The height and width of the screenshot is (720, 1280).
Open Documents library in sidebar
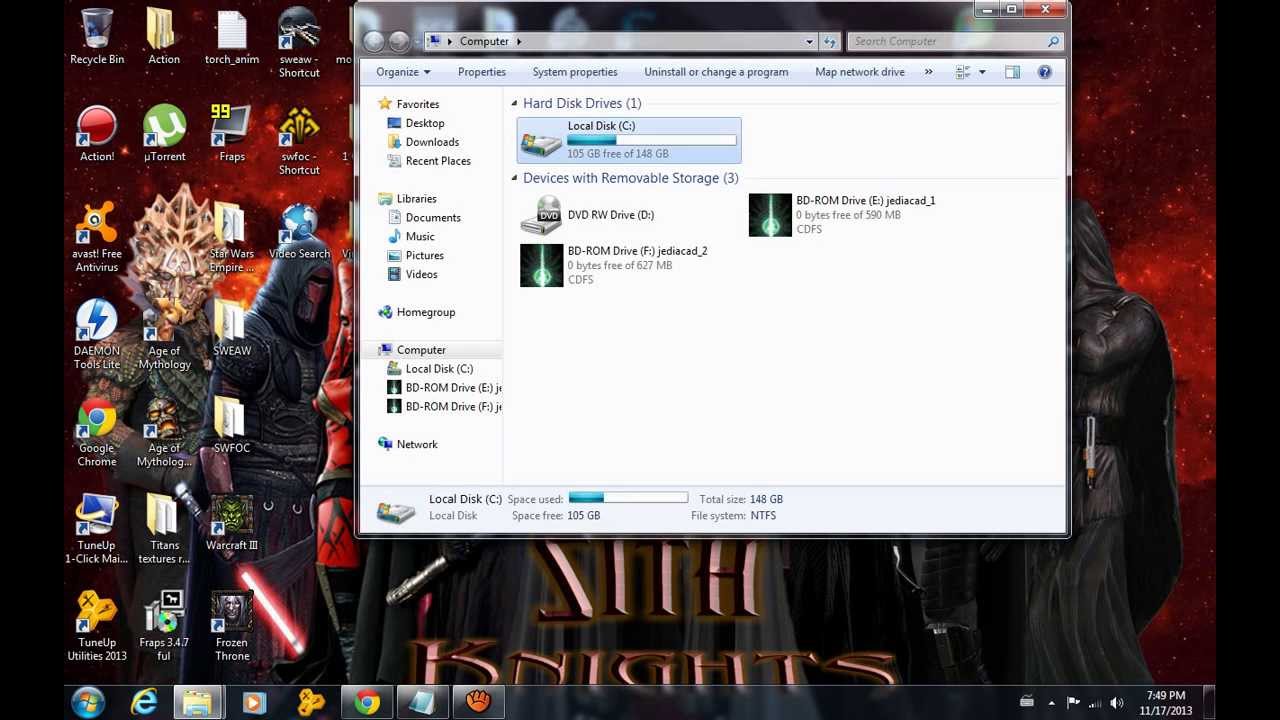(424, 218)
